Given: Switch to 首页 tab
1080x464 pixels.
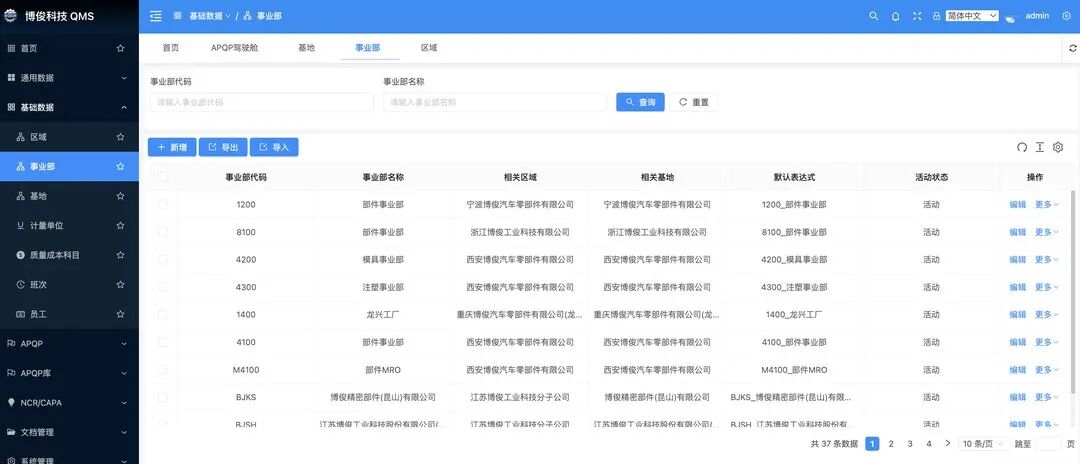Looking at the screenshot, I should pyautogui.click(x=171, y=48).
